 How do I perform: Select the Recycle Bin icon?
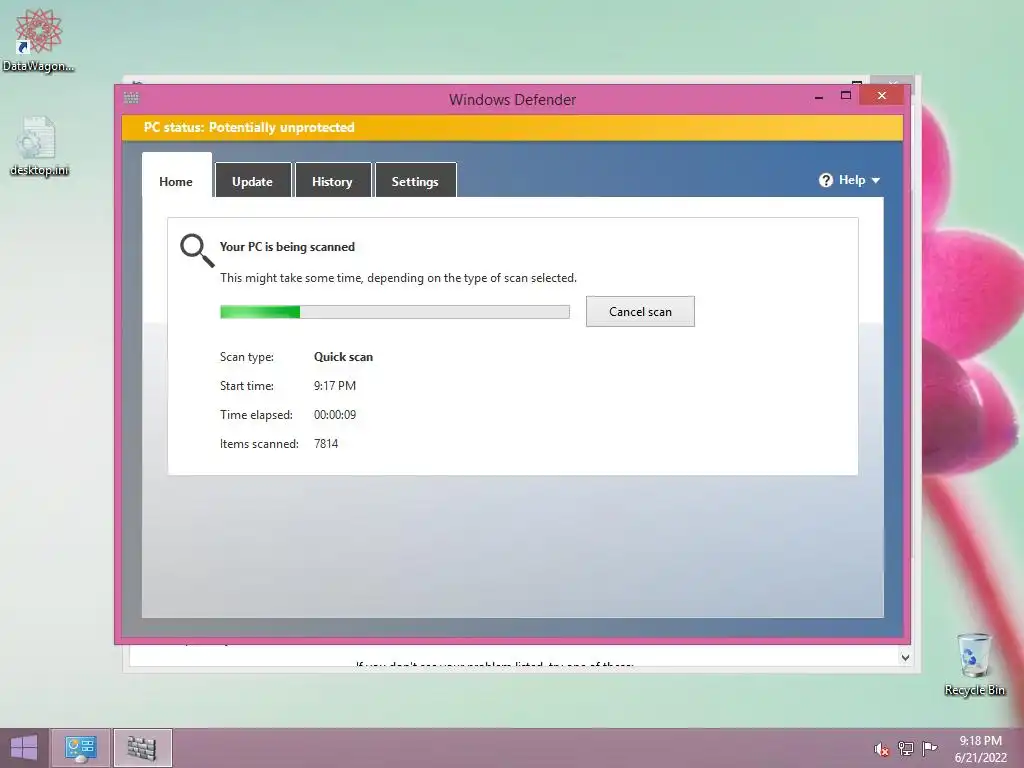974,664
